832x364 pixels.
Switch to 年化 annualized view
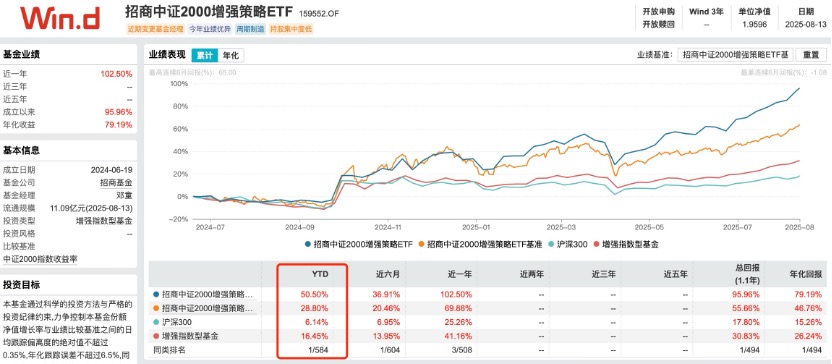(x=231, y=55)
